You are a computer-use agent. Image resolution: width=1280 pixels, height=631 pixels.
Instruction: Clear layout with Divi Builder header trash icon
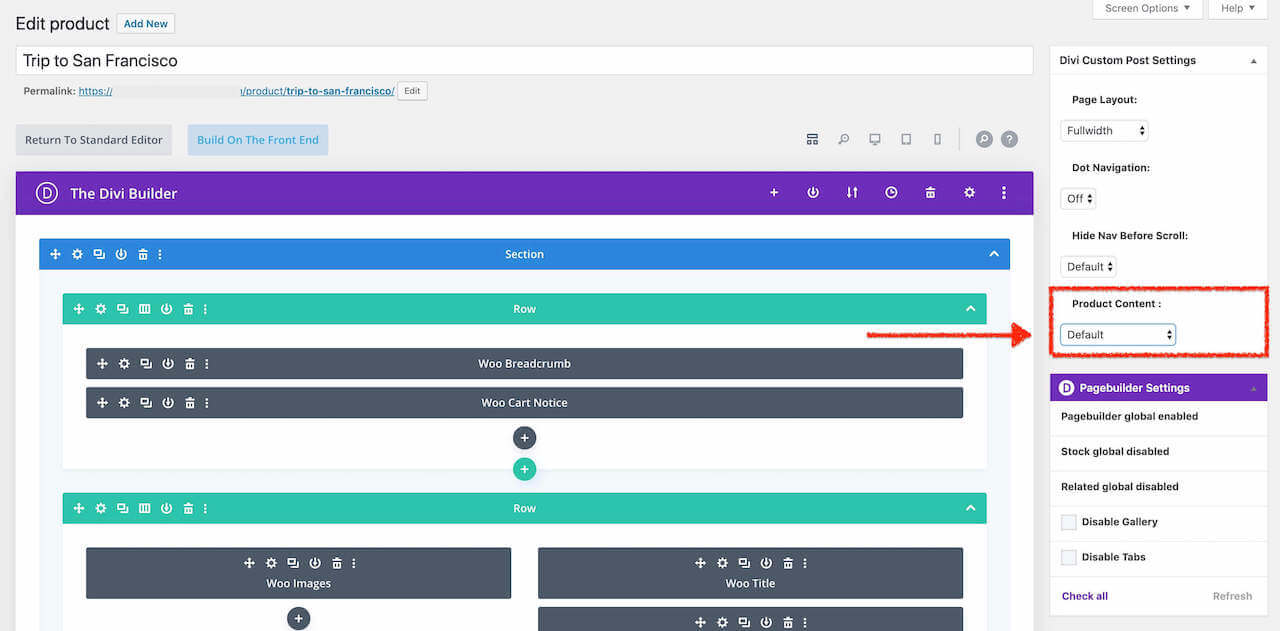tap(930, 193)
